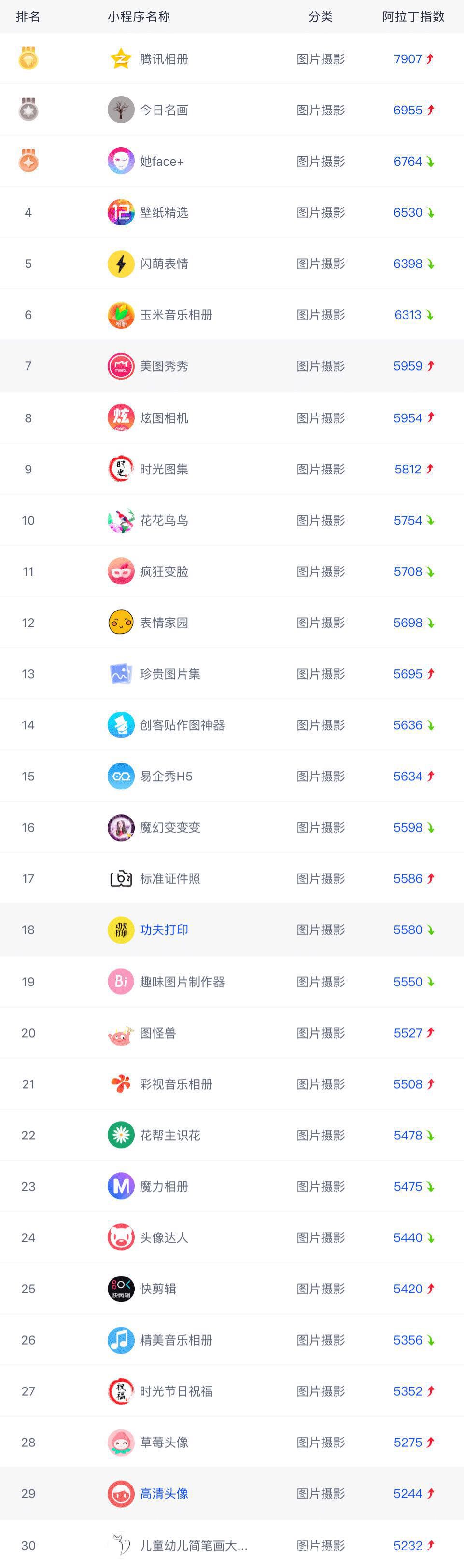
Task: Select the 魔力相册 purple M icon
Action: (121, 1186)
